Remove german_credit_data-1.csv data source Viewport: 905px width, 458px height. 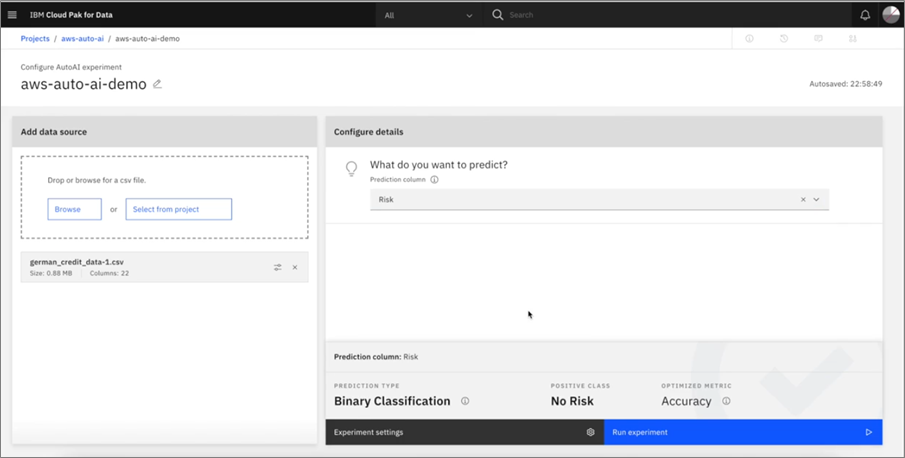pos(295,267)
